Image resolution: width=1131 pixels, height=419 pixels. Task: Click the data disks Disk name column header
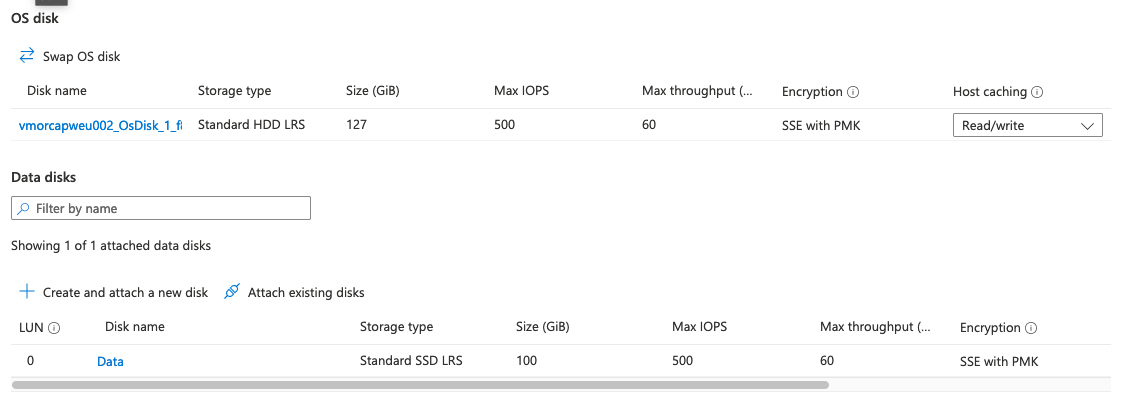tap(135, 327)
